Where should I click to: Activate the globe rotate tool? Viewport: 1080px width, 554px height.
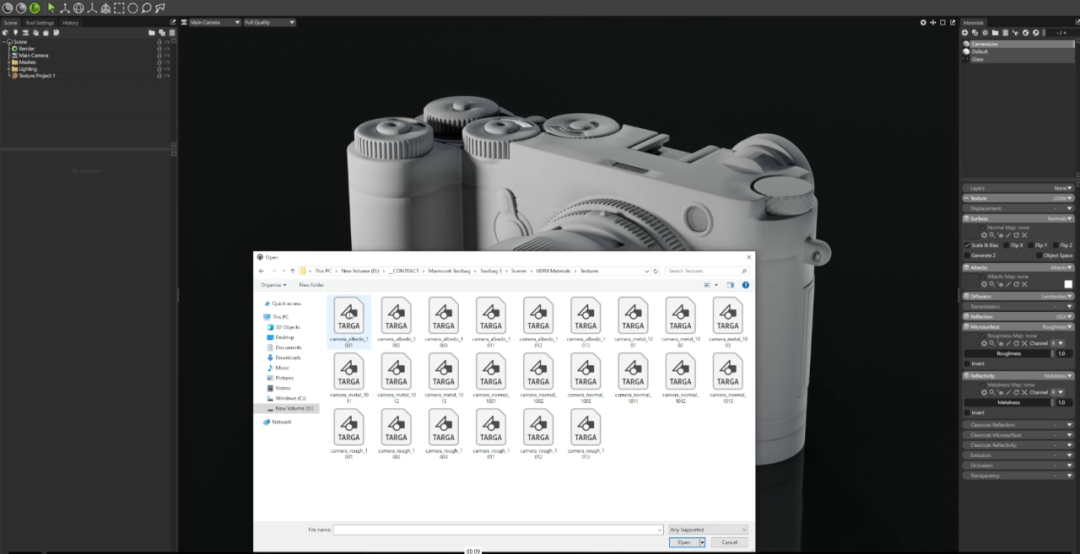click(x=79, y=8)
